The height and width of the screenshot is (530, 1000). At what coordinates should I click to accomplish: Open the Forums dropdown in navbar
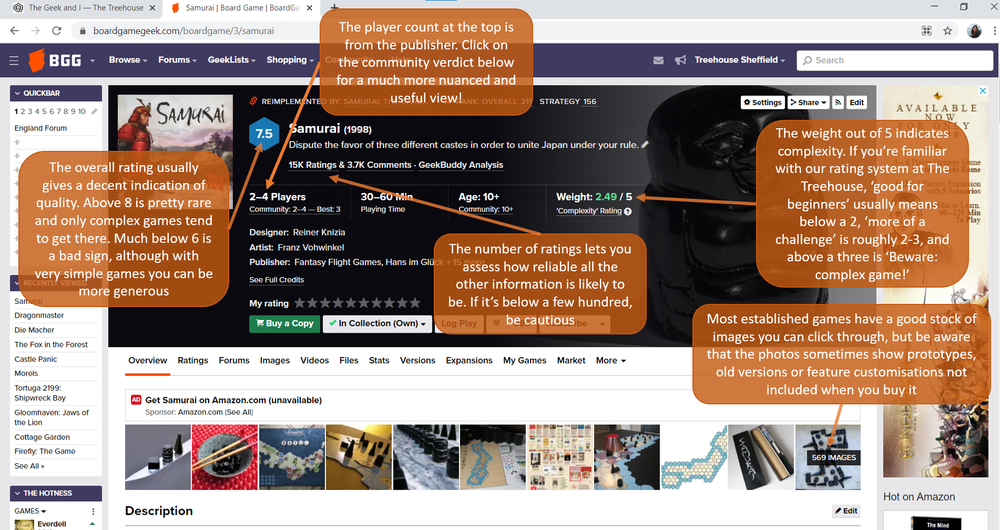[x=177, y=60]
